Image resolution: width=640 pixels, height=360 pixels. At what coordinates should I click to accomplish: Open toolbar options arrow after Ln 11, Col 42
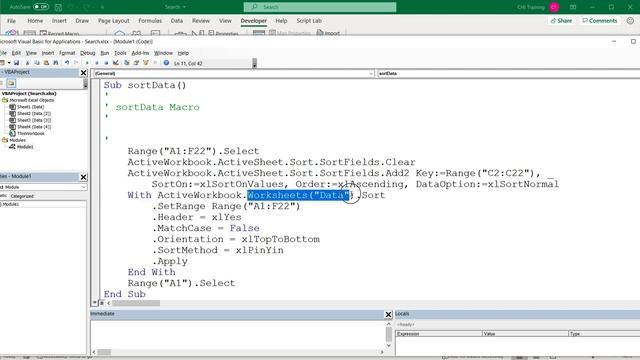pyautogui.click(x=254, y=63)
